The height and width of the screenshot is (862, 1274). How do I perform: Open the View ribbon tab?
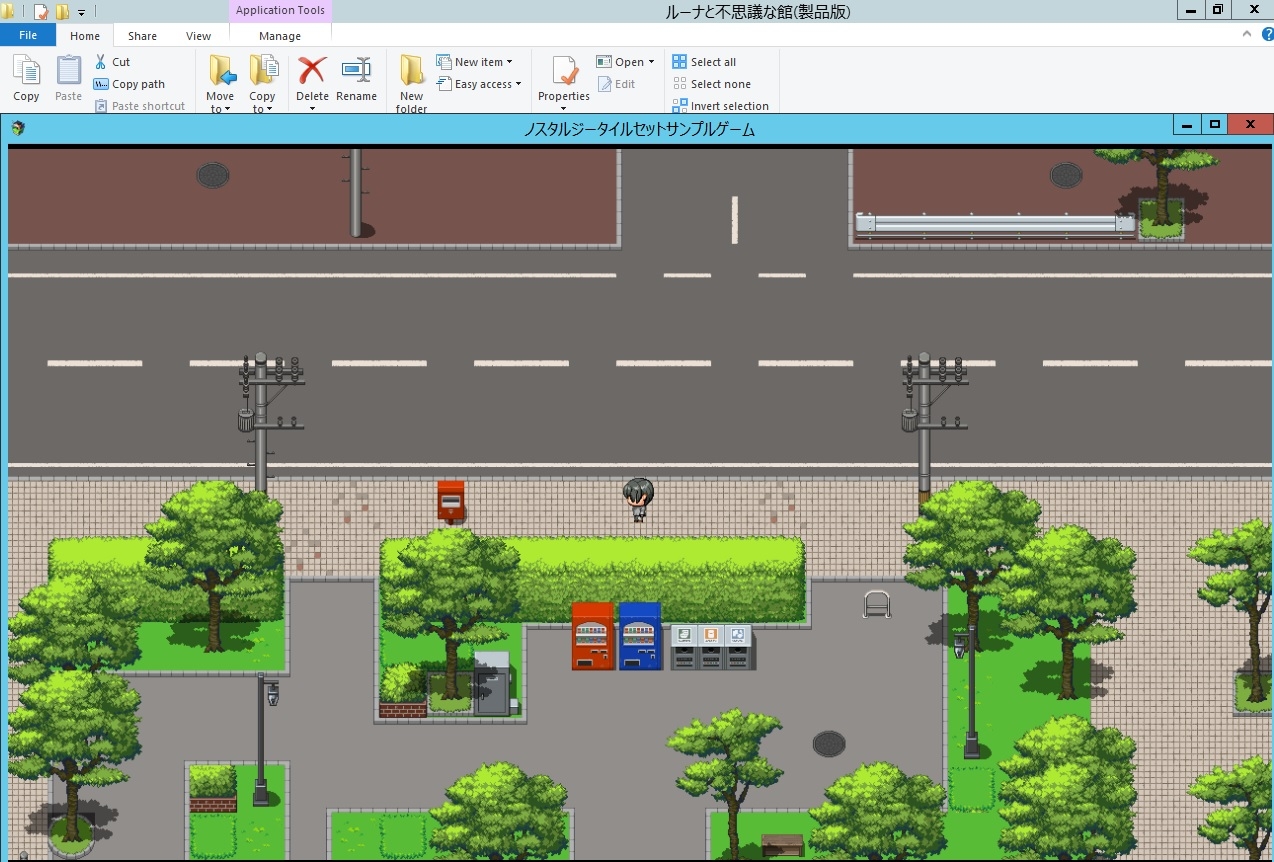pyautogui.click(x=198, y=36)
